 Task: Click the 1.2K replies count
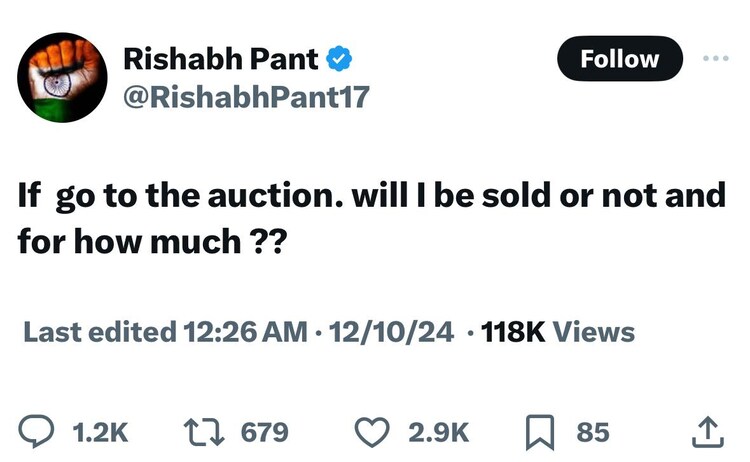[x=101, y=432]
